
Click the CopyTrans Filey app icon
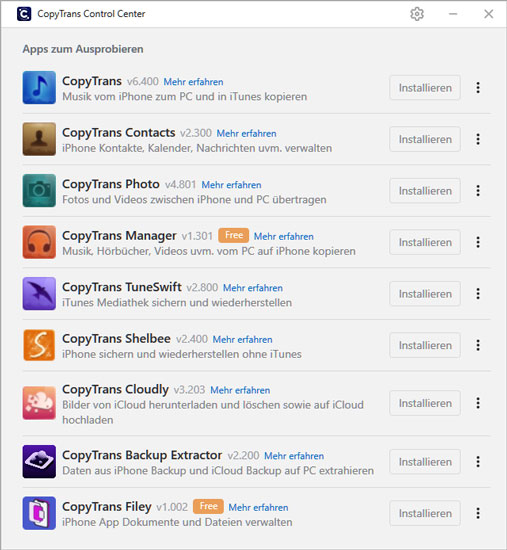(39, 513)
